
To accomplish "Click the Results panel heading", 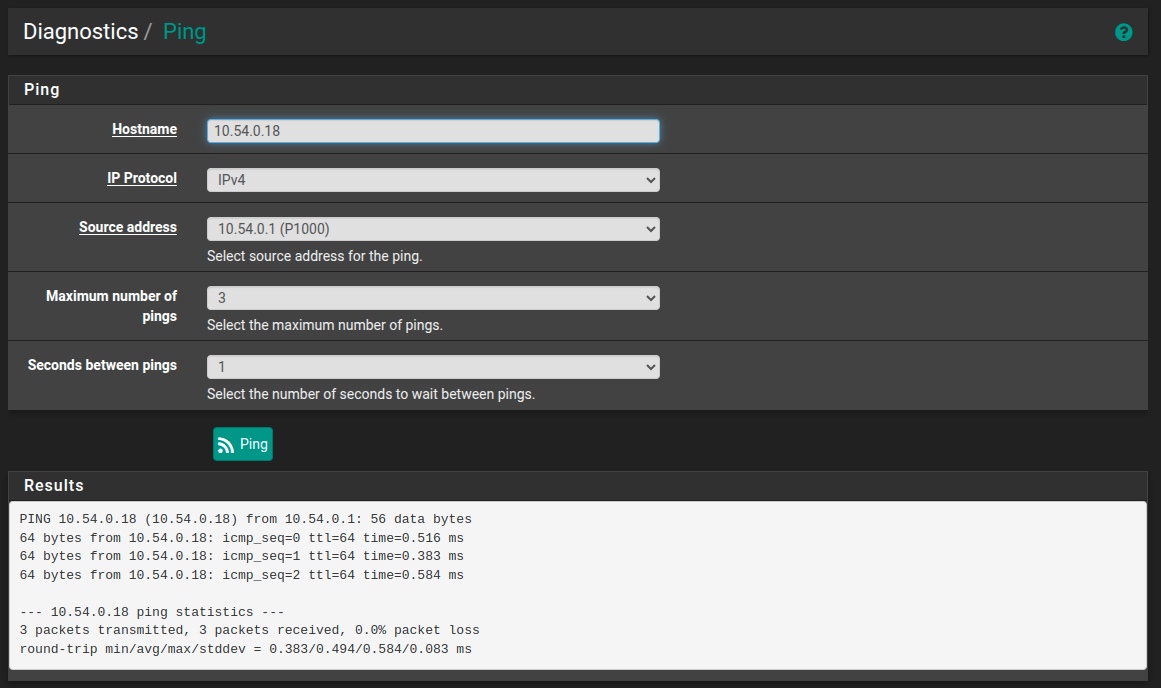I will pyautogui.click(x=54, y=486).
